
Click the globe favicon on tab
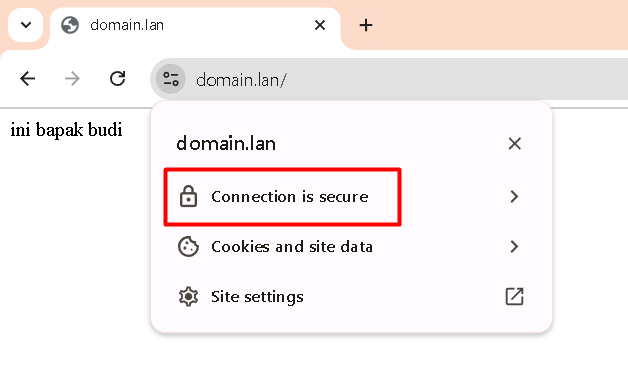pos(70,25)
